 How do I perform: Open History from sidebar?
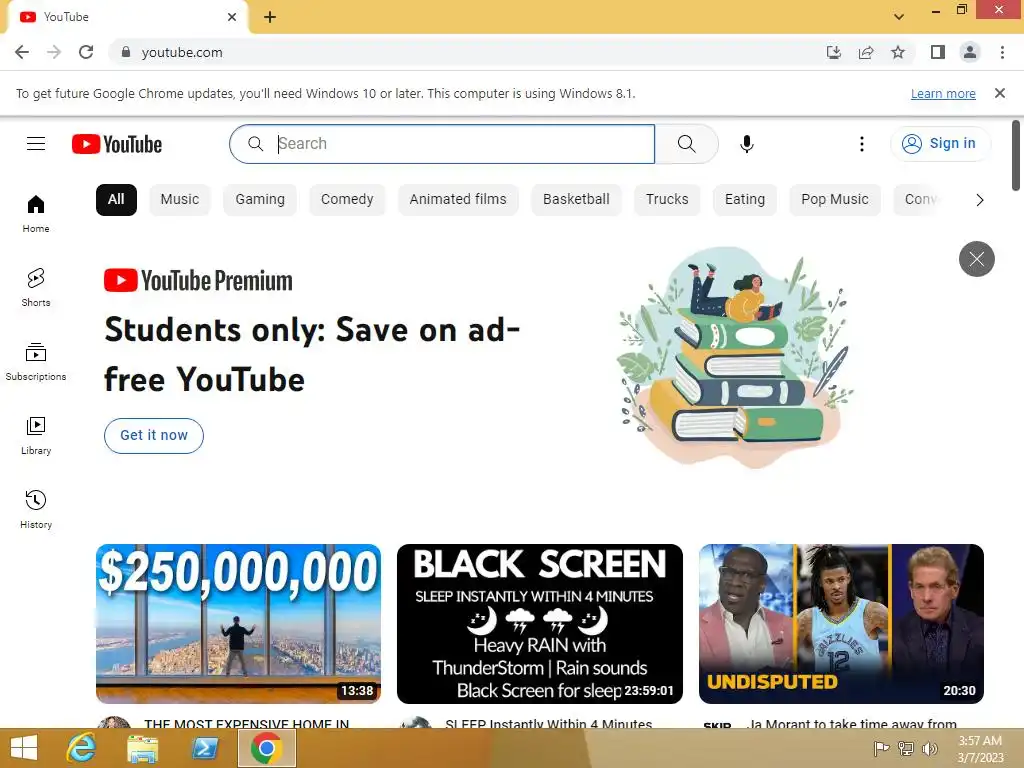click(x=36, y=509)
